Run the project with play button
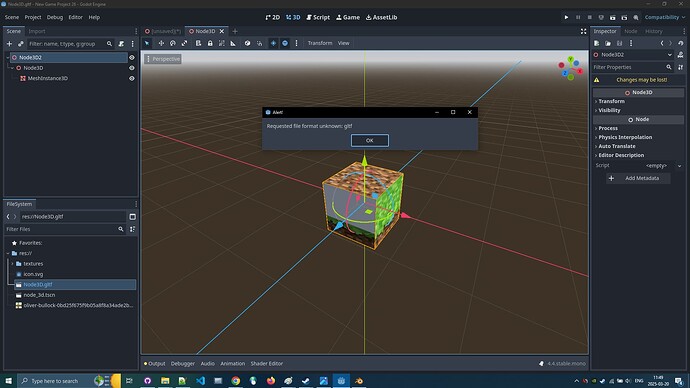This screenshot has height=388, width=690. [x=566, y=17]
